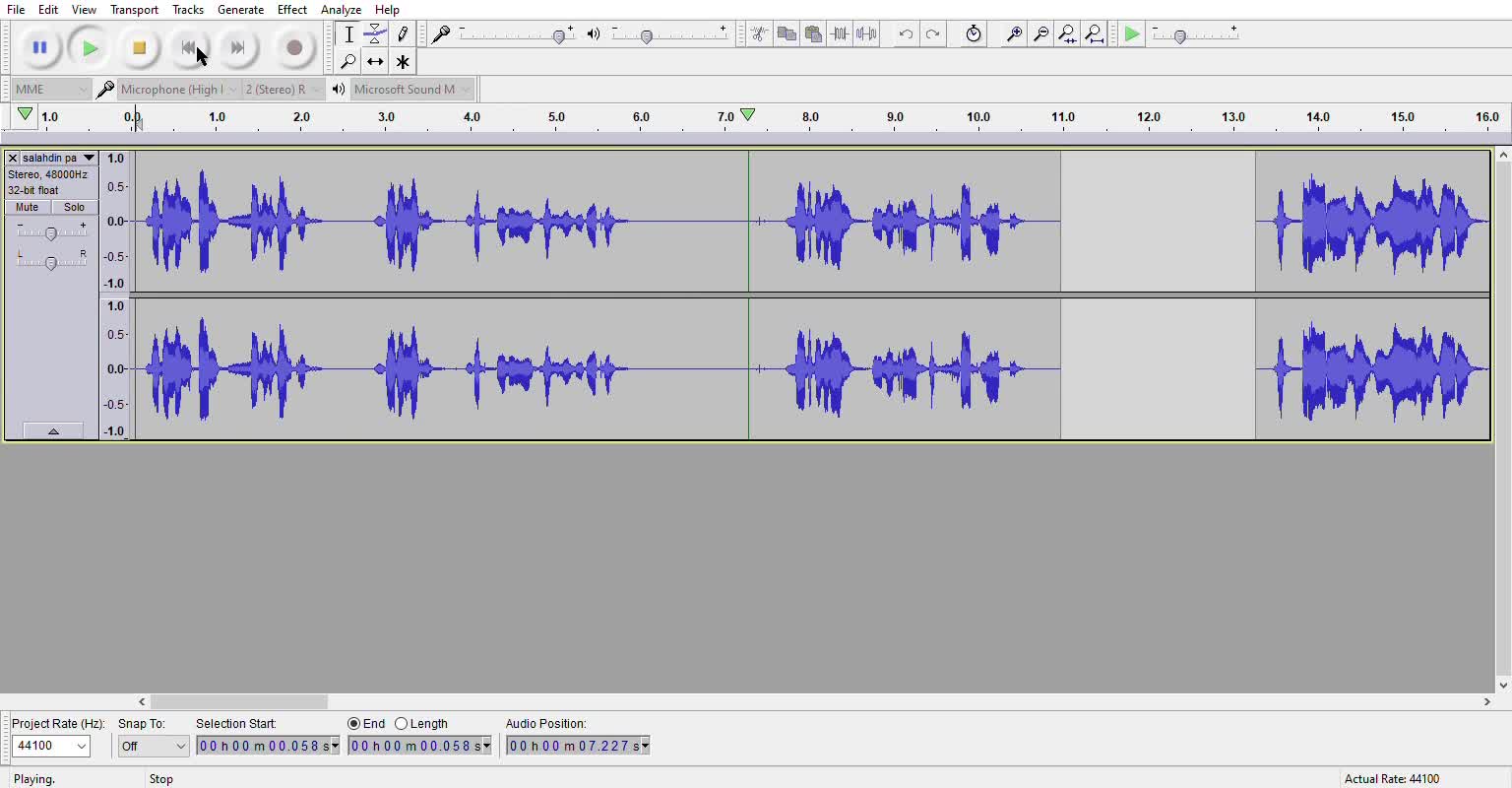This screenshot has height=788, width=1512.
Task: Click the scroll right arrow
Action: click(x=1487, y=701)
